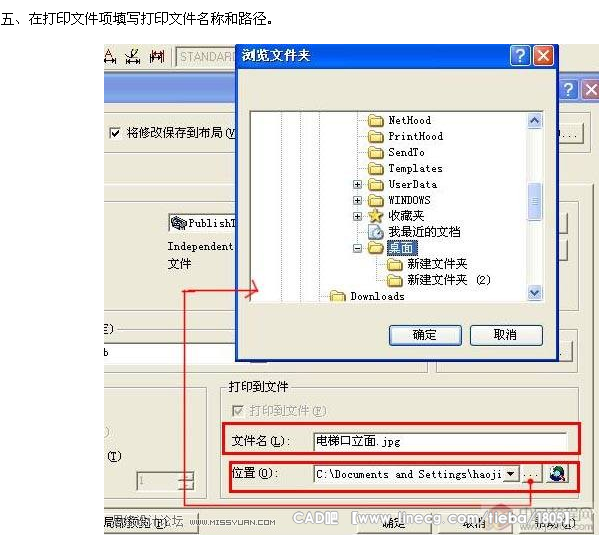Click the help button of Plot dialog
Screen dimensions: 599x535
click(568, 90)
